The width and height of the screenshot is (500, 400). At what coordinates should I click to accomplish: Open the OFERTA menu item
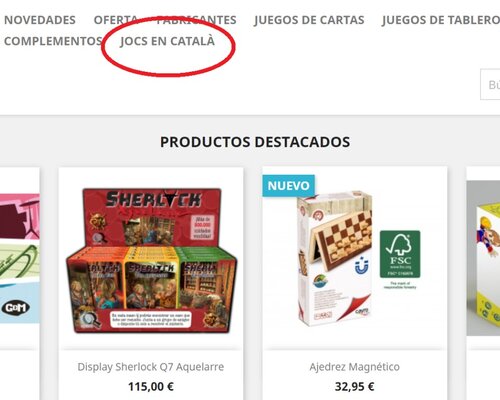tap(115, 20)
